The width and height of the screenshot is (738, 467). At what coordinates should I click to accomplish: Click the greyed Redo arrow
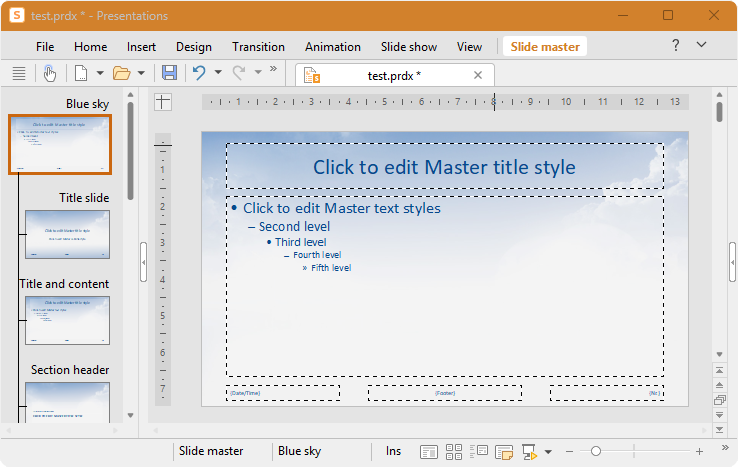[239, 73]
